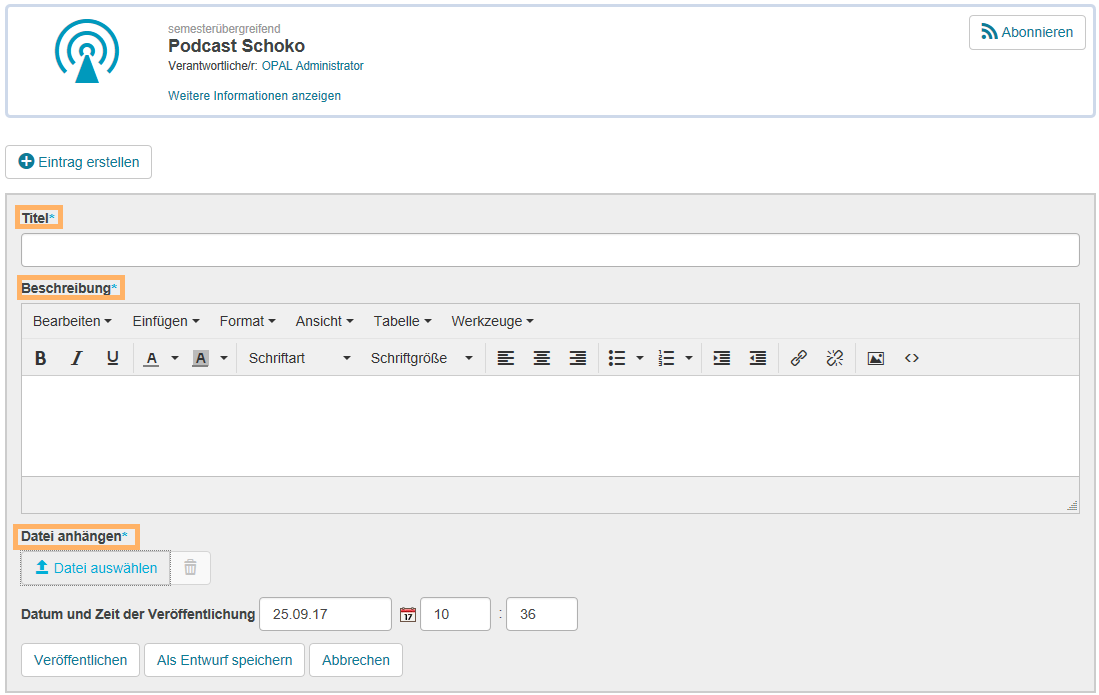Screen dimensions: 1099x695
Task: Open the Bearbeiten menu
Action: pos(72,321)
